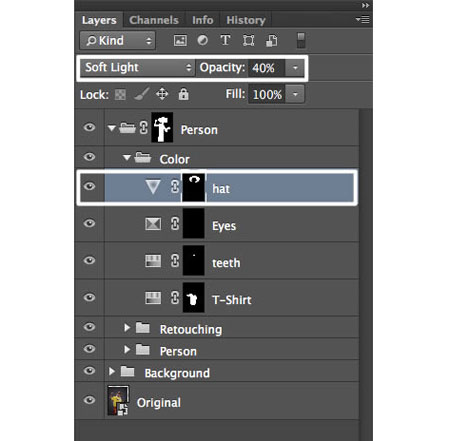Toggle layer filtering on/off switch
This screenshot has width=450, height=441.
click(301, 40)
